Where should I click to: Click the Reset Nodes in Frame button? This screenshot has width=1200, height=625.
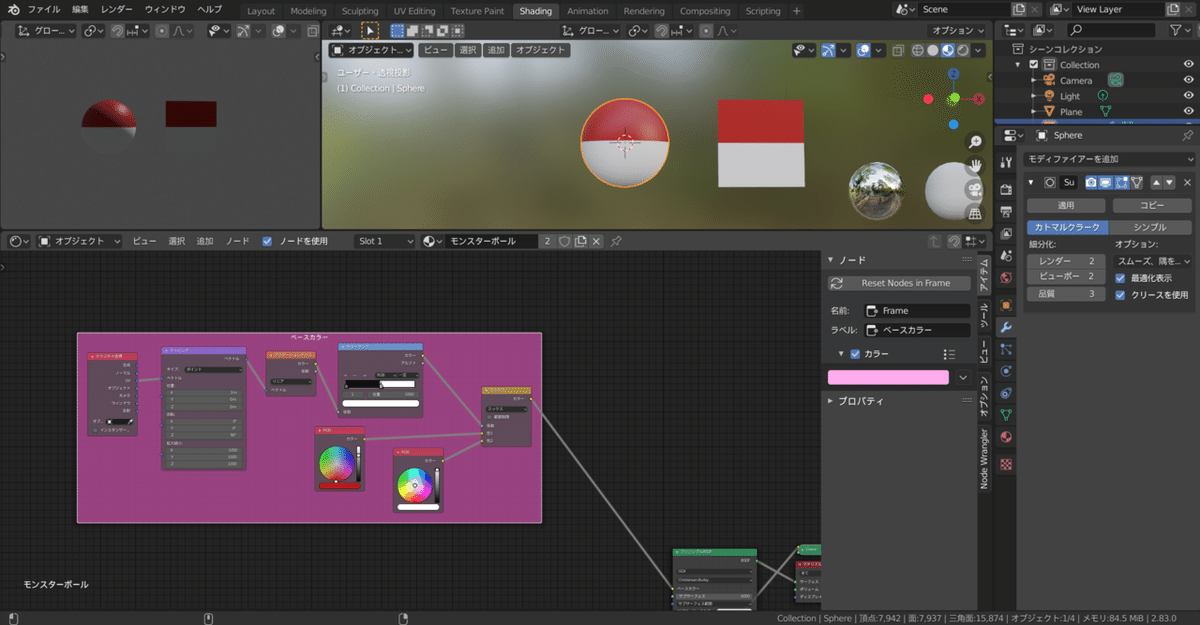pos(900,283)
